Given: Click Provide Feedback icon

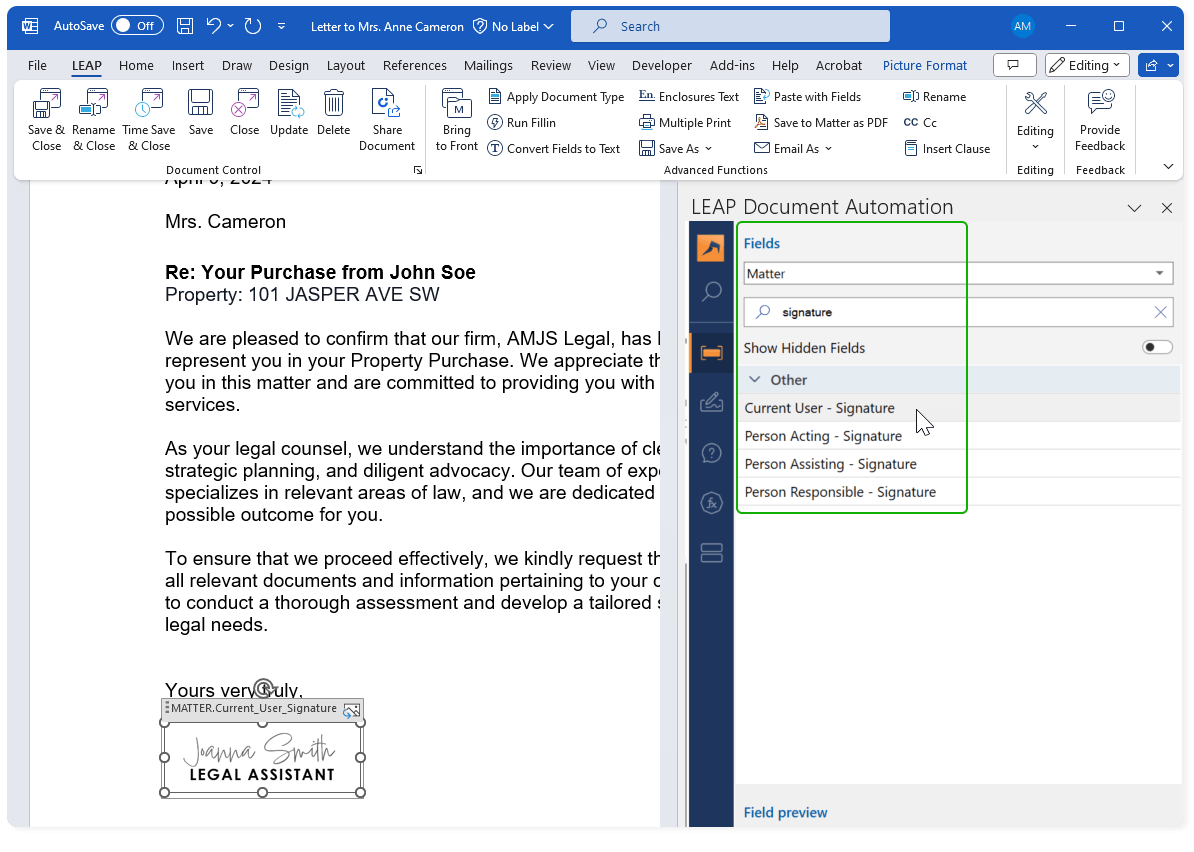Looking at the screenshot, I should [x=1100, y=104].
